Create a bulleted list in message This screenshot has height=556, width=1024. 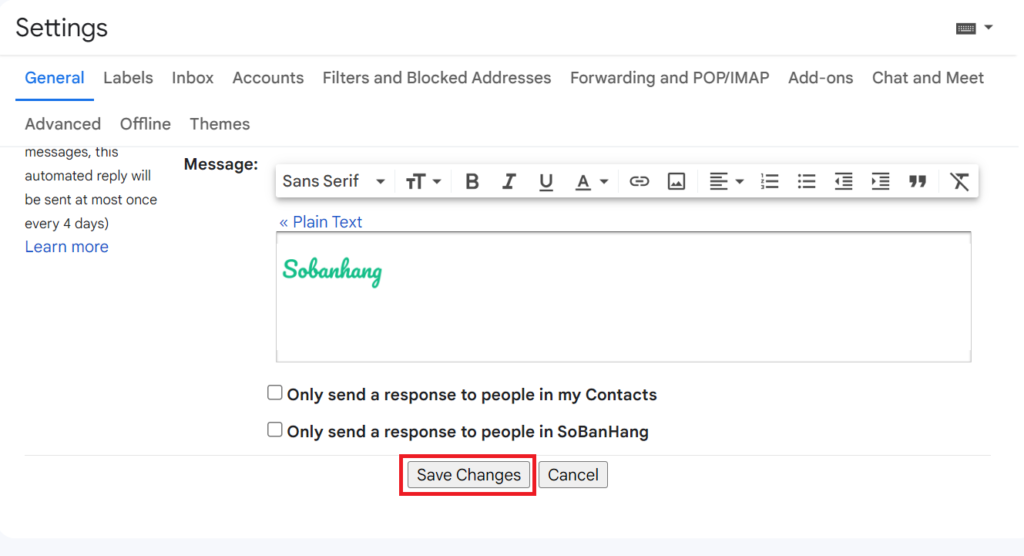click(x=807, y=182)
